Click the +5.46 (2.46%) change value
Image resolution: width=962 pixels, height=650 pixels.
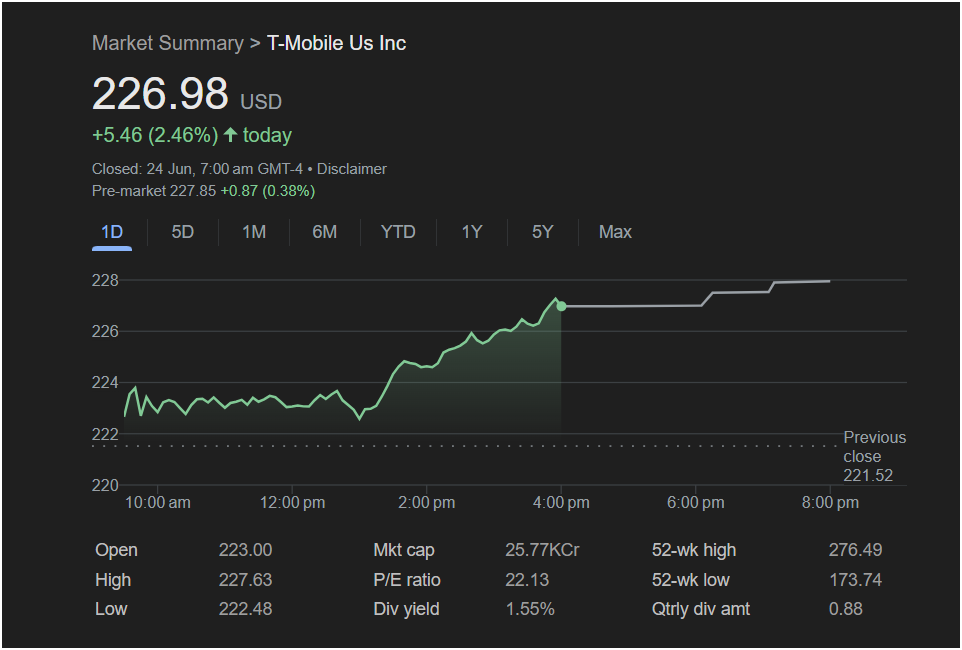click(x=155, y=135)
